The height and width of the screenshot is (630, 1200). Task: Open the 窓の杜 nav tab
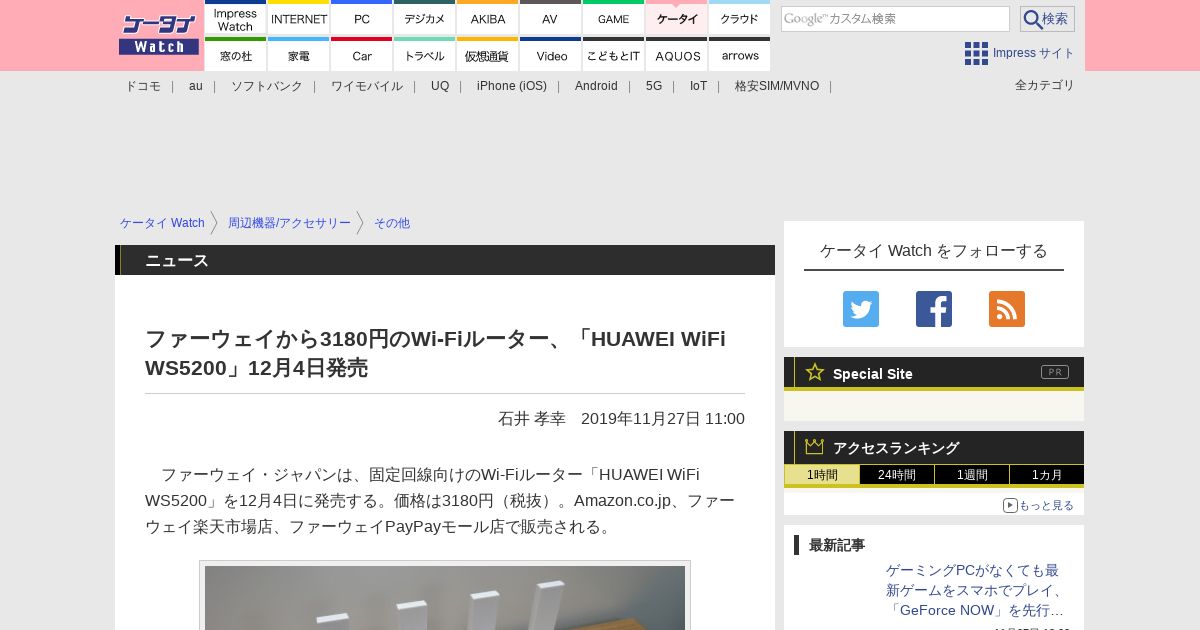236,55
